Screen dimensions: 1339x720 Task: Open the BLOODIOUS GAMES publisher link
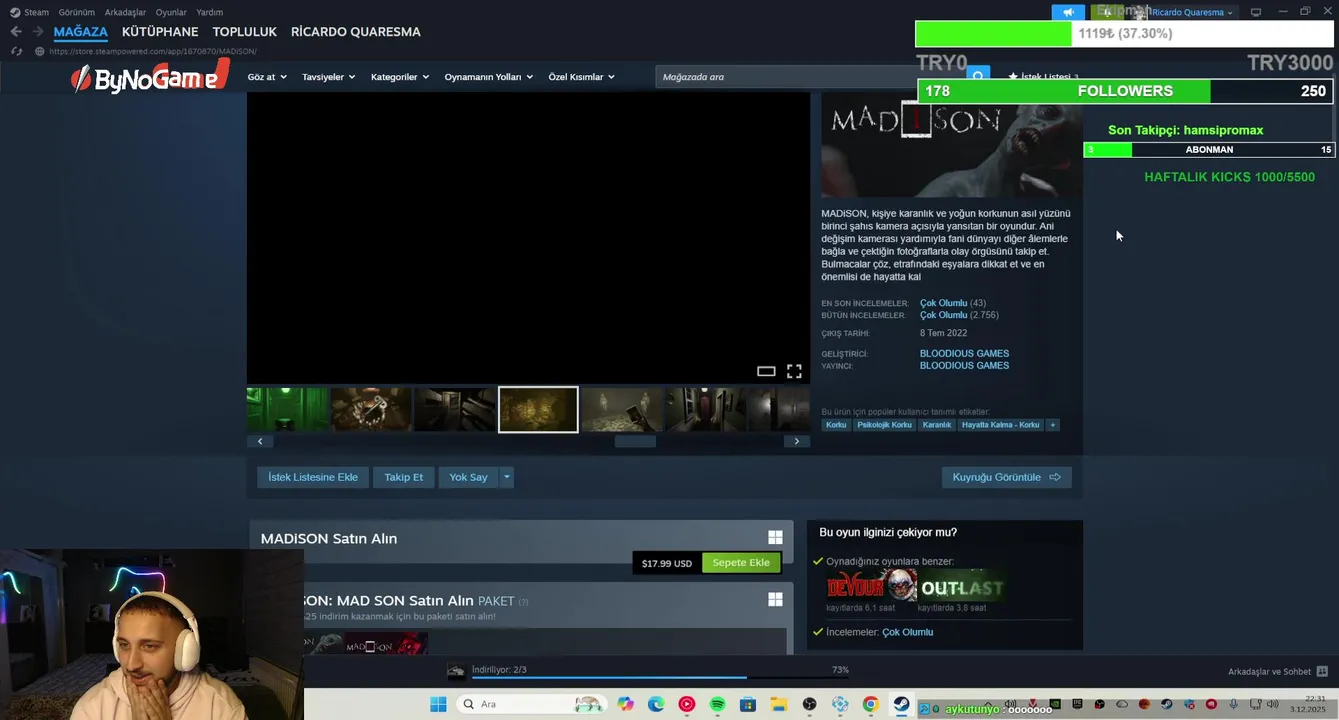[964, 365]
